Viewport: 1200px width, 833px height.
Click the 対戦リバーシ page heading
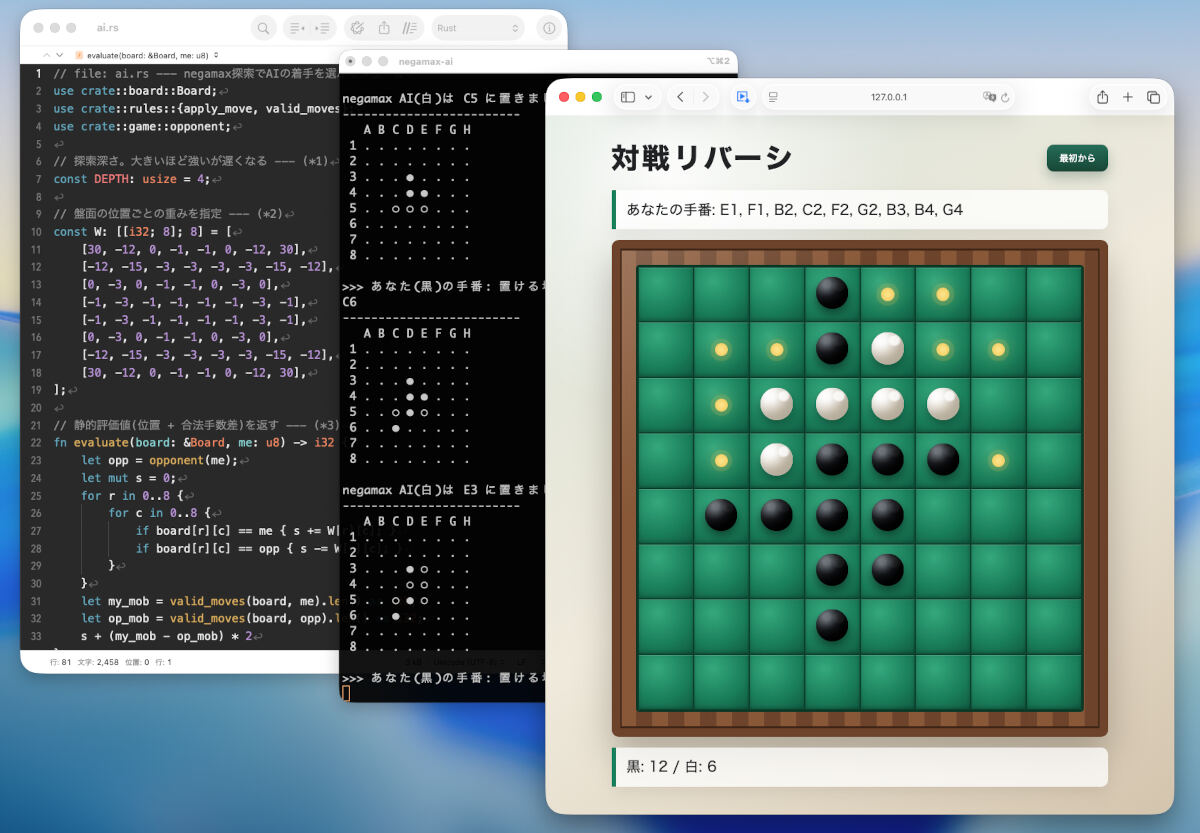(702, 158)
